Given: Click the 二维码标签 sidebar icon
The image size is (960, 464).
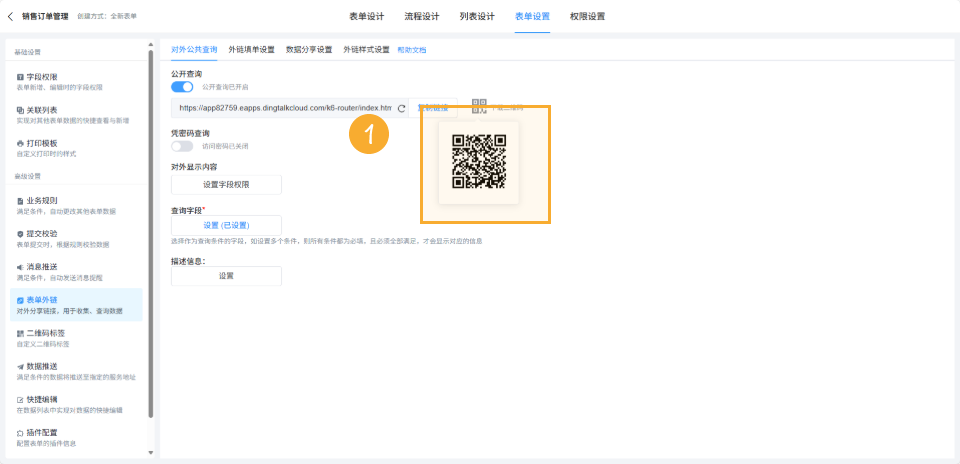Looking at the screenshot, I should coord(20,334).
